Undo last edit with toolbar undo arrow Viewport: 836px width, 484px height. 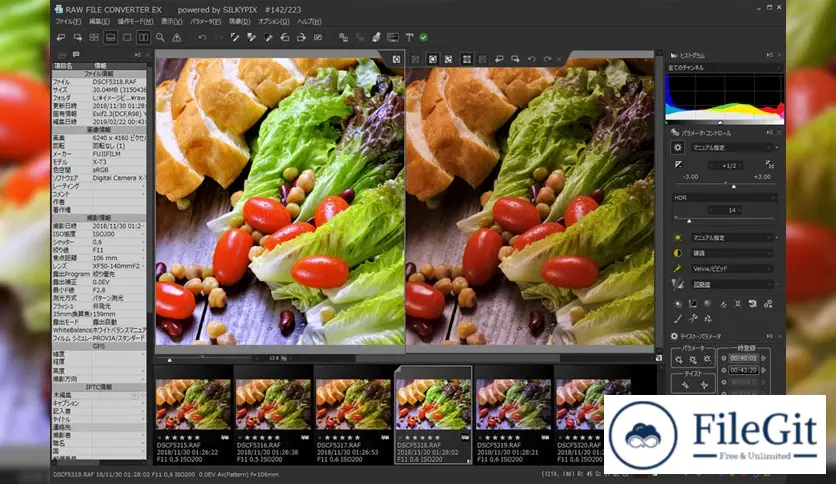[x=202, y=37]
